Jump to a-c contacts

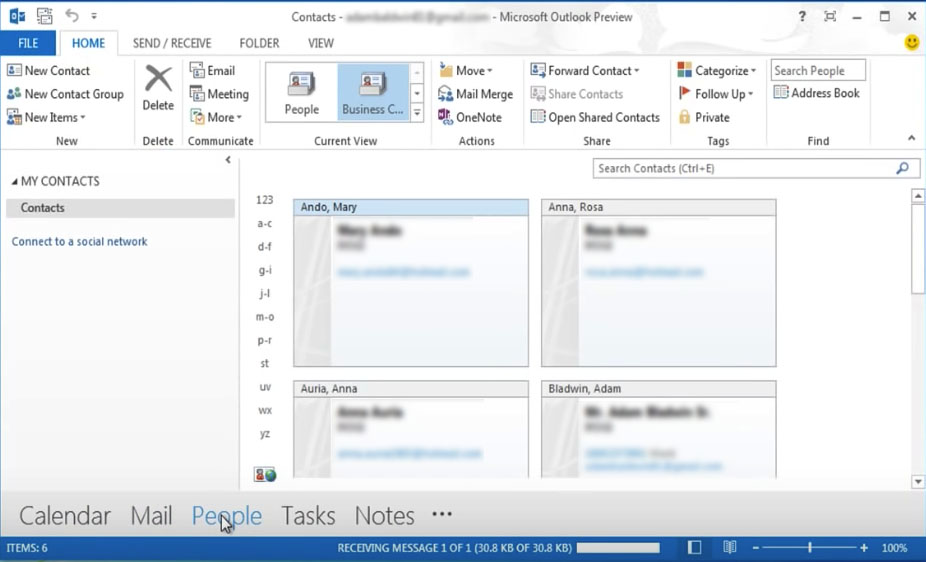coord(265,223)
